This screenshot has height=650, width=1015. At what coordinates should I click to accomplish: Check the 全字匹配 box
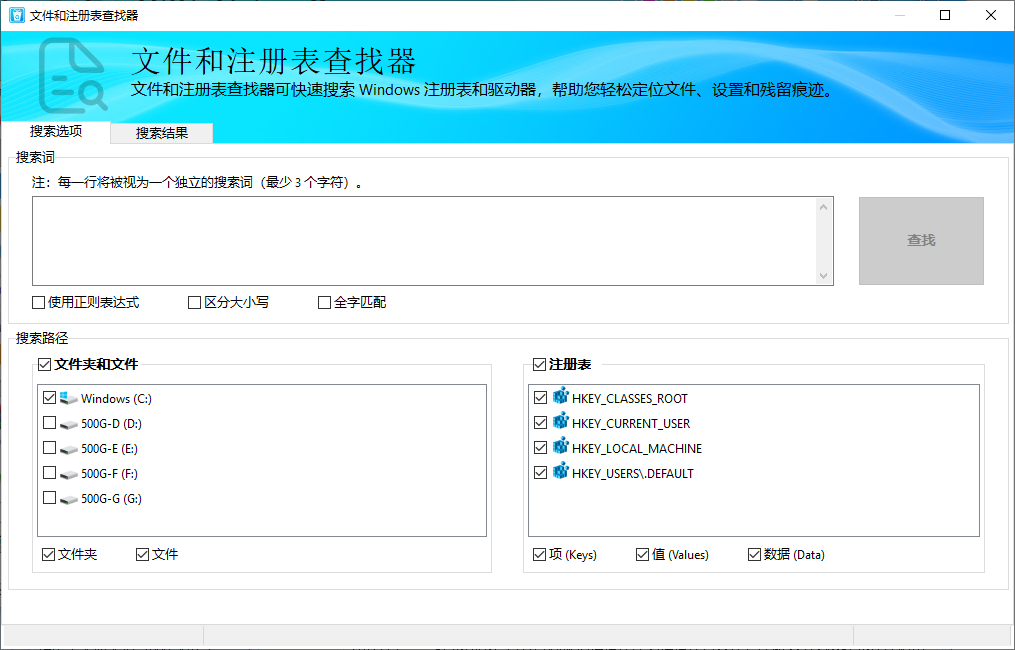[324, 303]
